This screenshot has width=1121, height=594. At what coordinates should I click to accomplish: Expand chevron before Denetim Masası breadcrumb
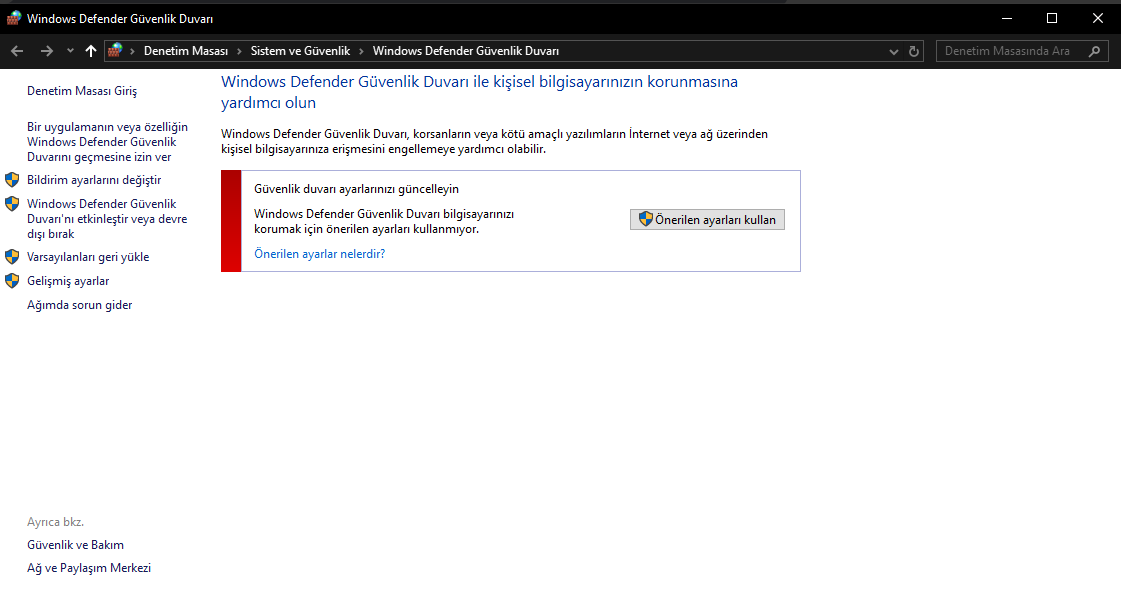pos(132,51)
